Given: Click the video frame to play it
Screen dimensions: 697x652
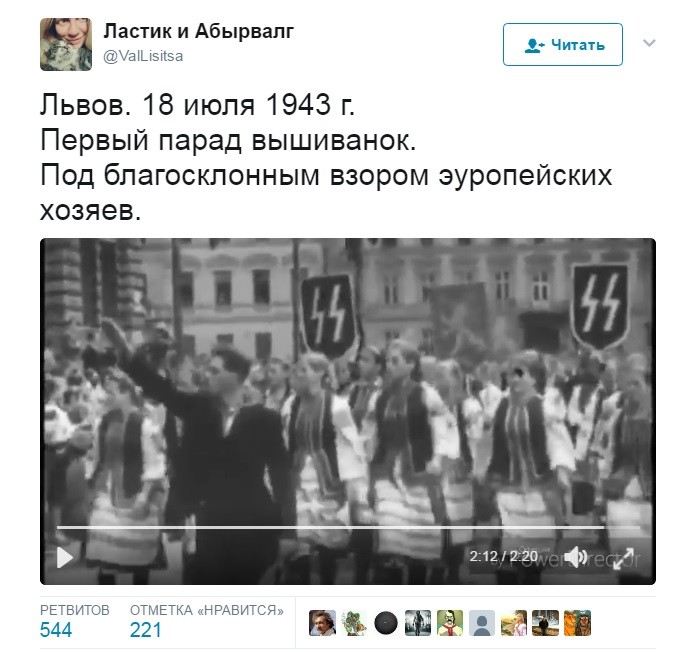Looking at the screenshot, I should pos(348,382).
